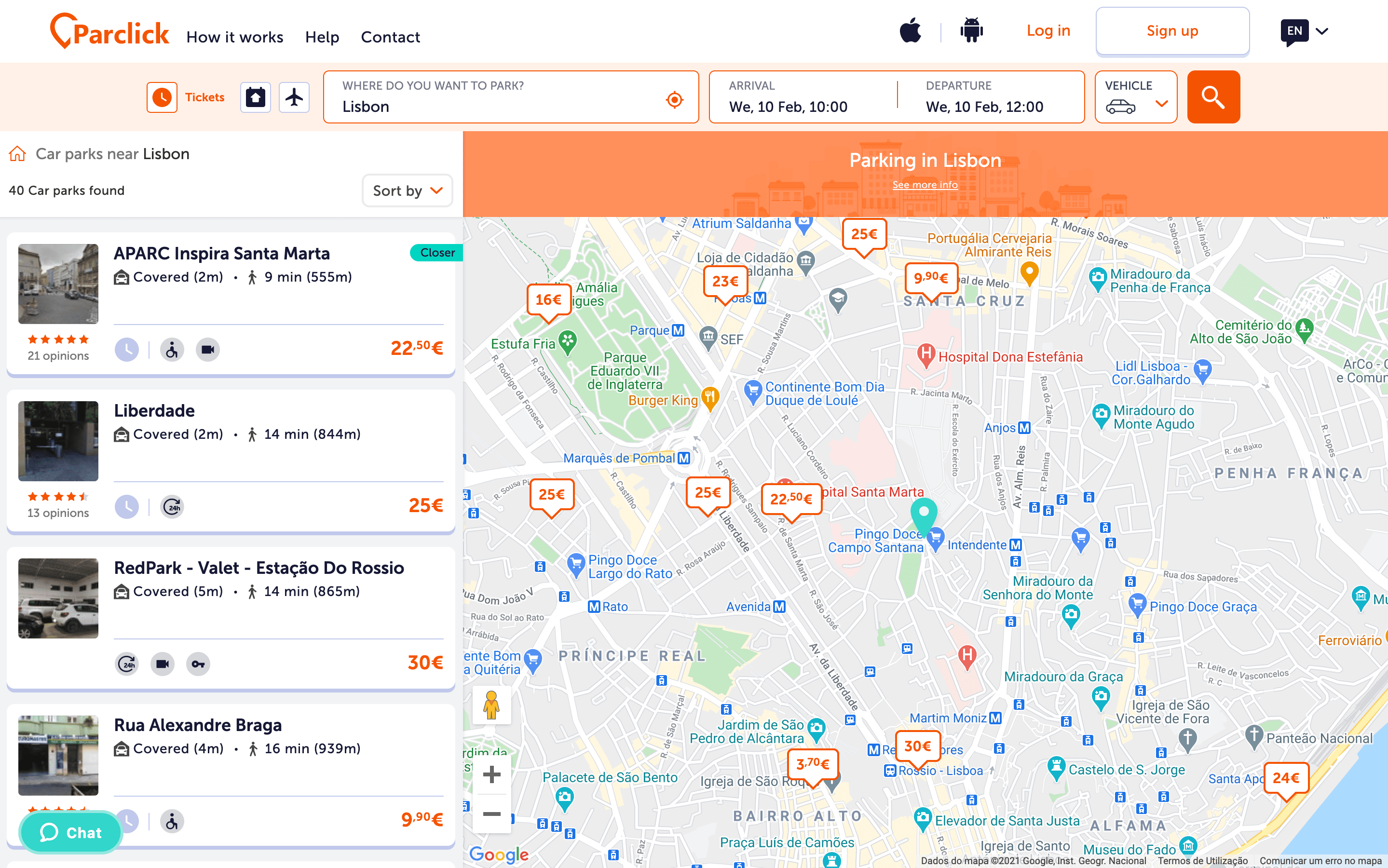Viewport: 1388px width, 868px height.
Task: Click wheelchair icon on APARC Inspira card
Action: [172, 350]
